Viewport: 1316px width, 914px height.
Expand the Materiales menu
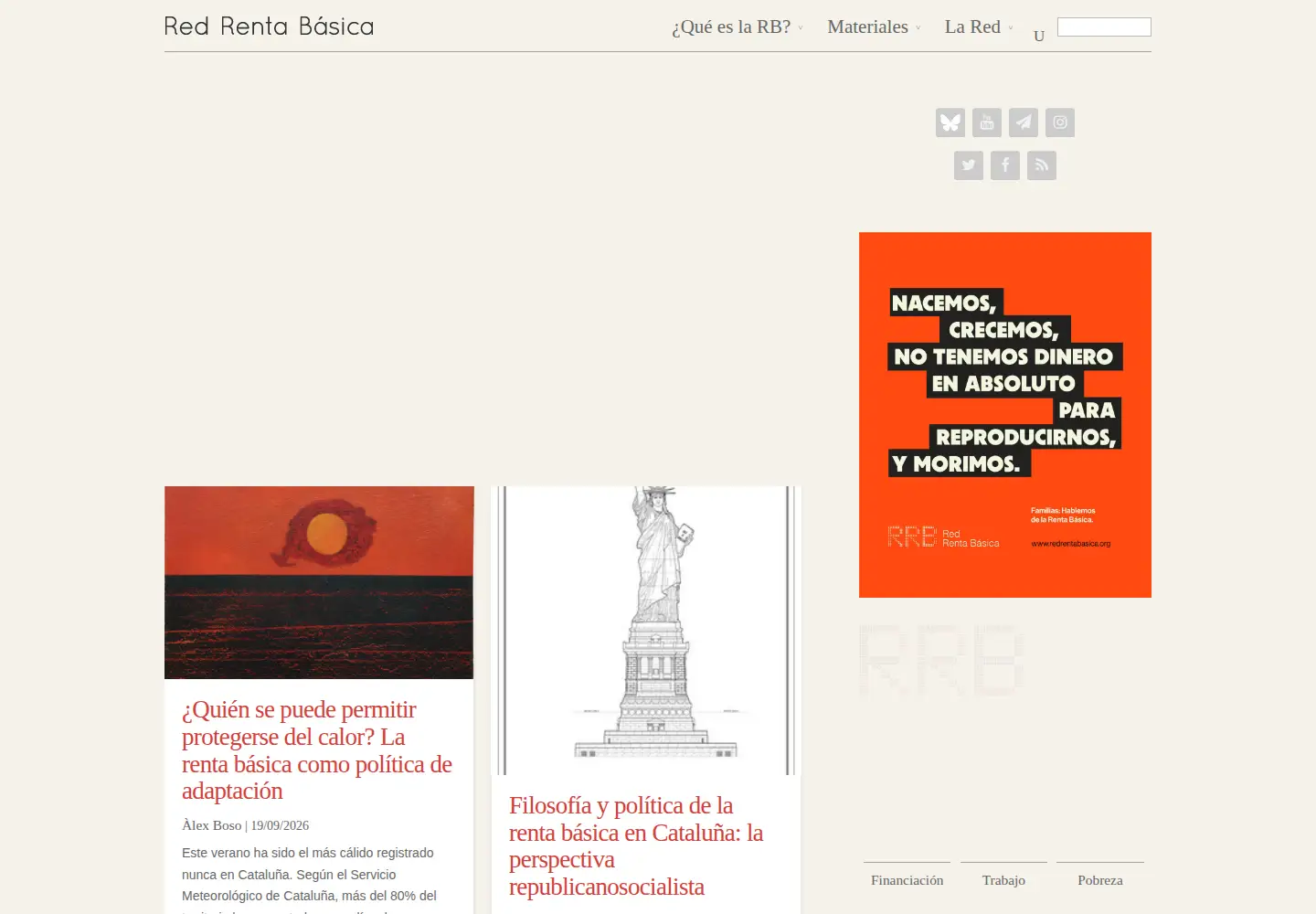click(x=874, y=27)
